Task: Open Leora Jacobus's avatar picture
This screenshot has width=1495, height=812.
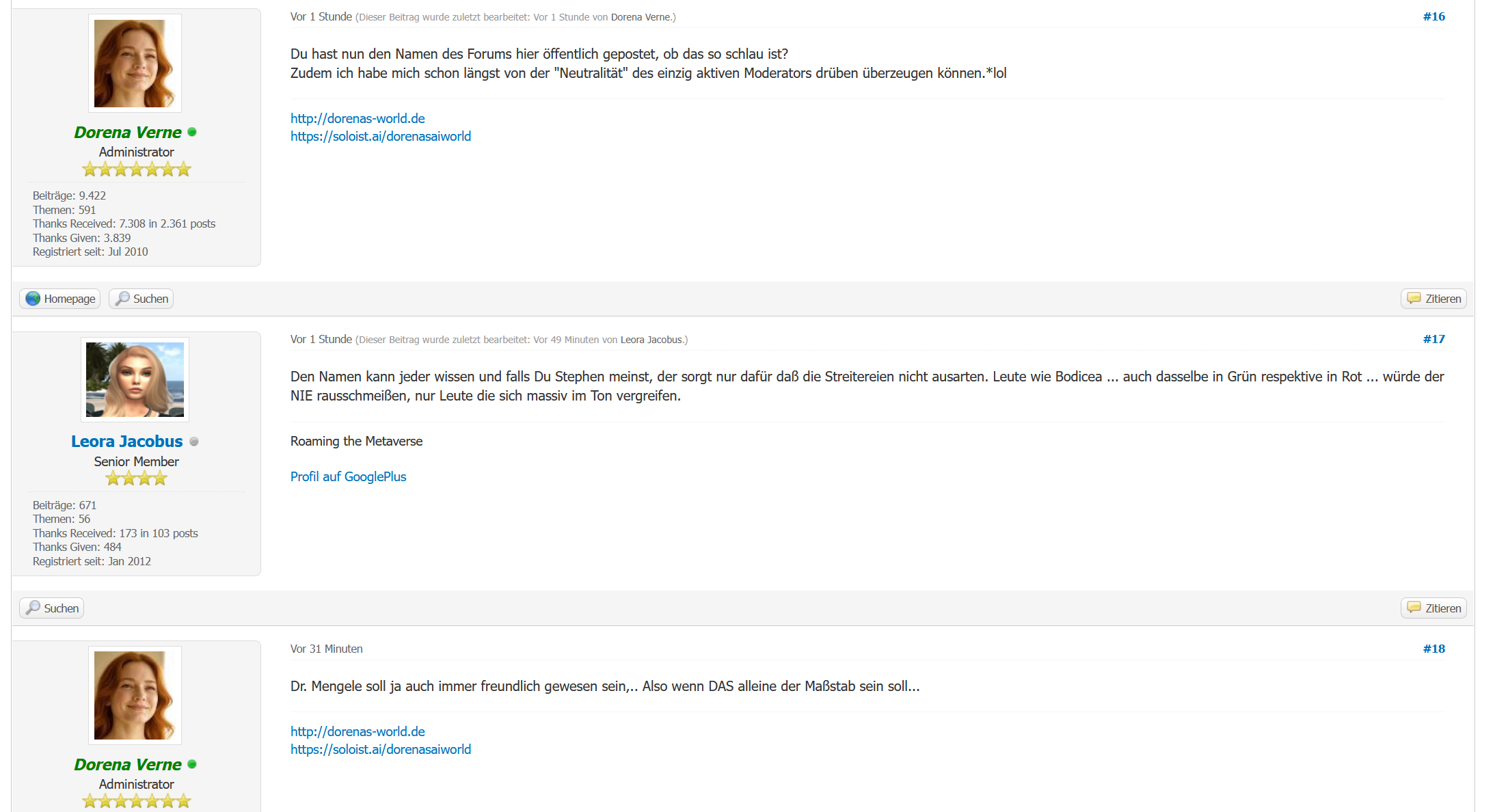Action: [x=135, y=379]
